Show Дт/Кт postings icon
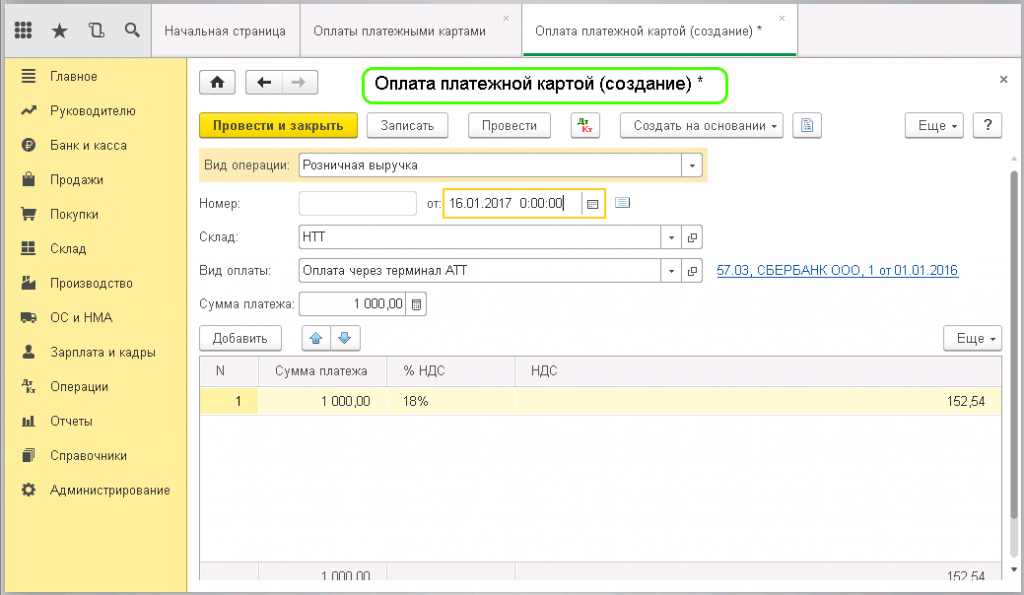This screenshot has width=1024, height=595. pos(584,125)
